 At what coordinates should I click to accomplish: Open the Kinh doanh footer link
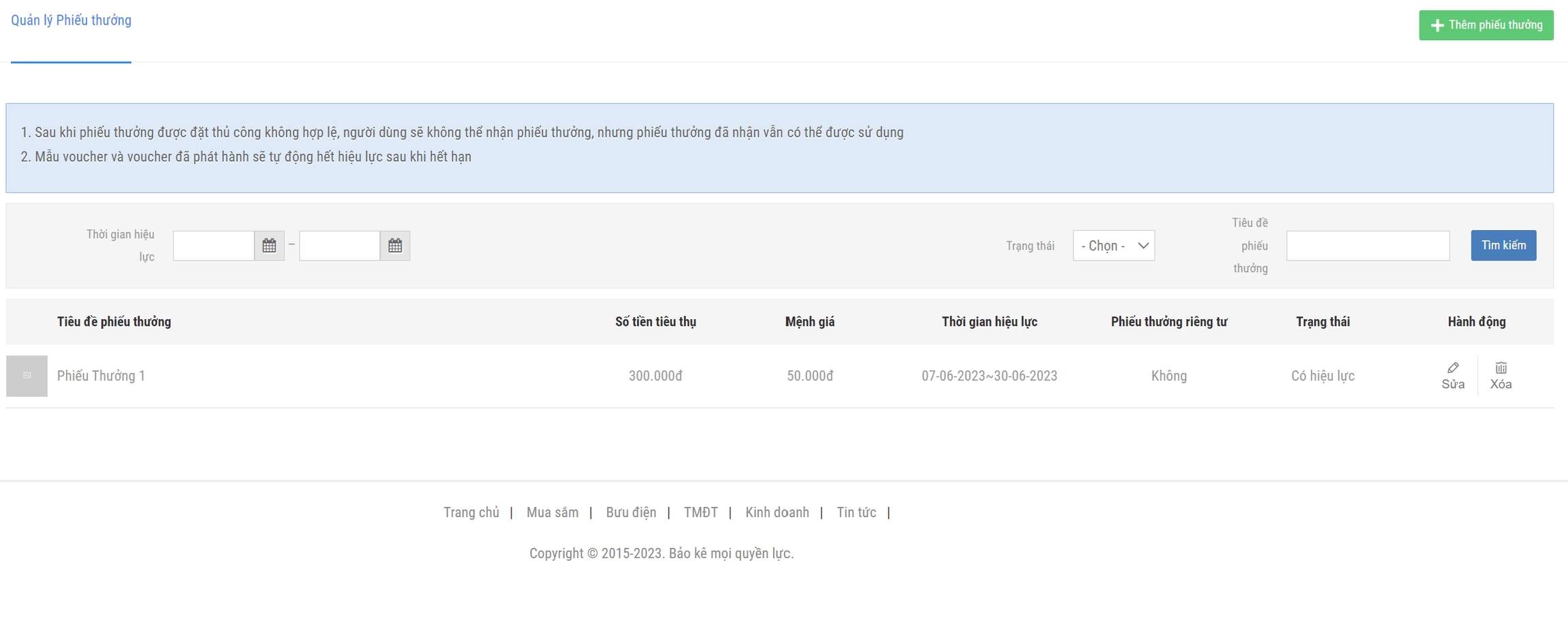tap(777, 512)
